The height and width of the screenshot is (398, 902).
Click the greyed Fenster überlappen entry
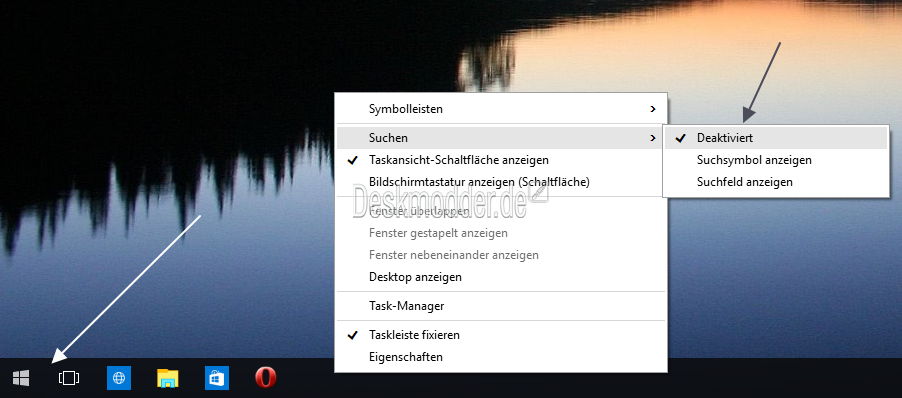tap(501, 211)
